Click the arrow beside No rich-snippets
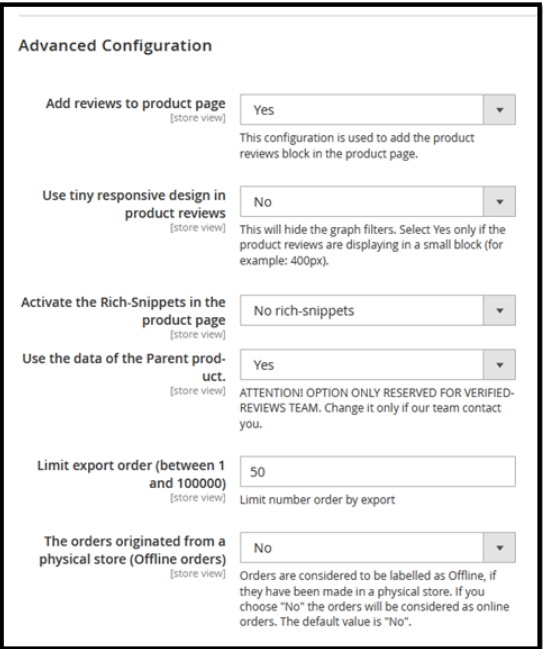543x649 pixels. [500, 310]
